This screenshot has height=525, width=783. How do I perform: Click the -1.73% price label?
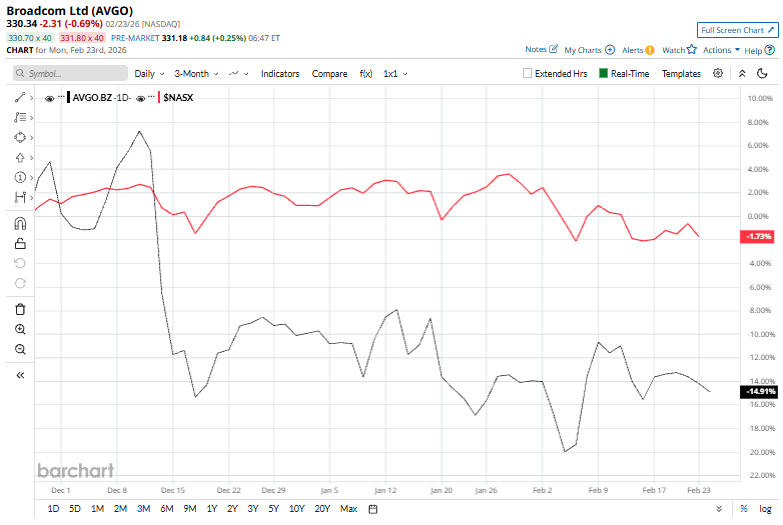pos(759,236)
